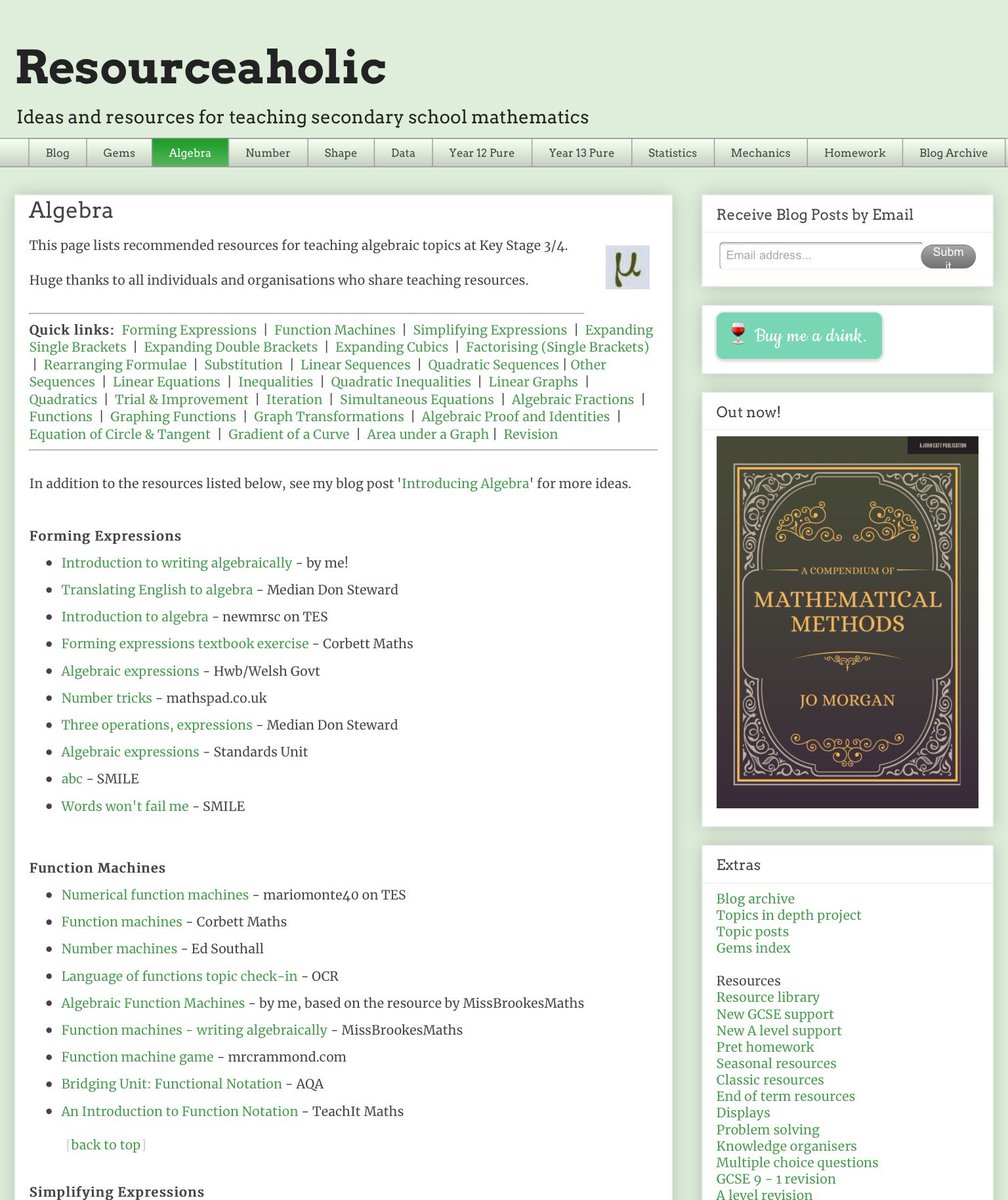Open the Year 13 Pure tab

click(x=582, y=153)
